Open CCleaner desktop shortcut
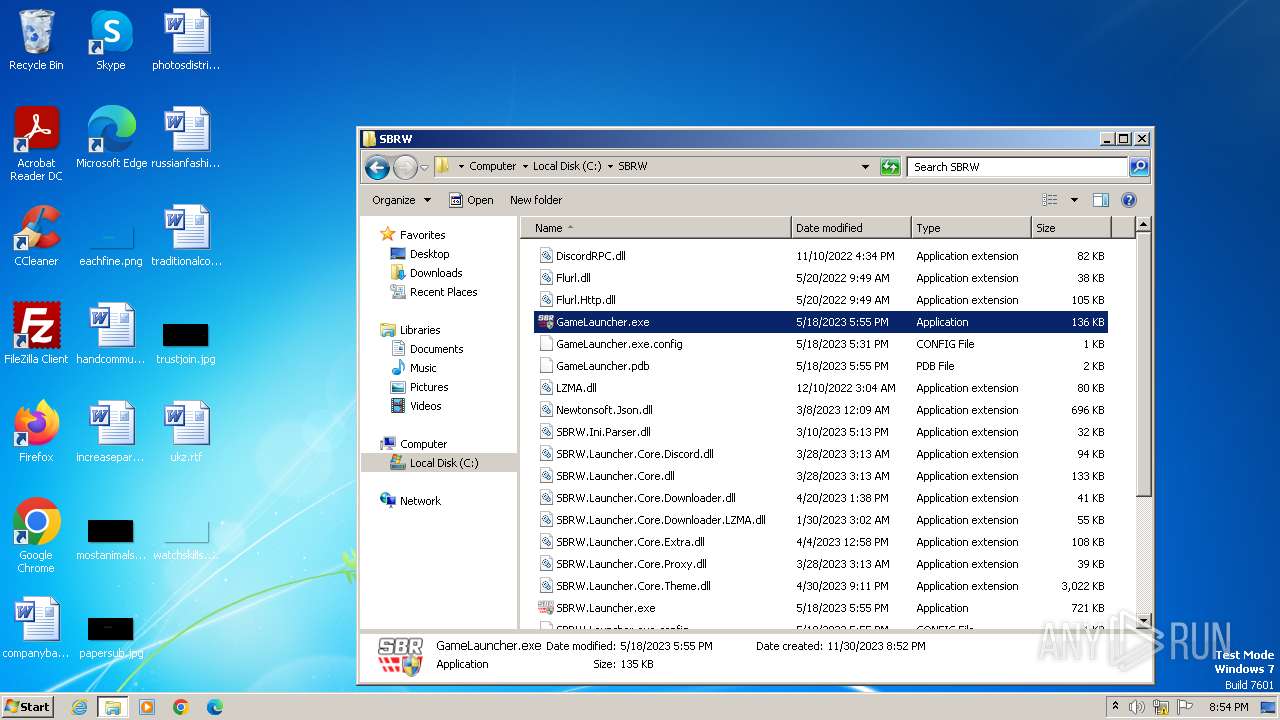This screenshot has height=720, width=1280. pos(36,236)
